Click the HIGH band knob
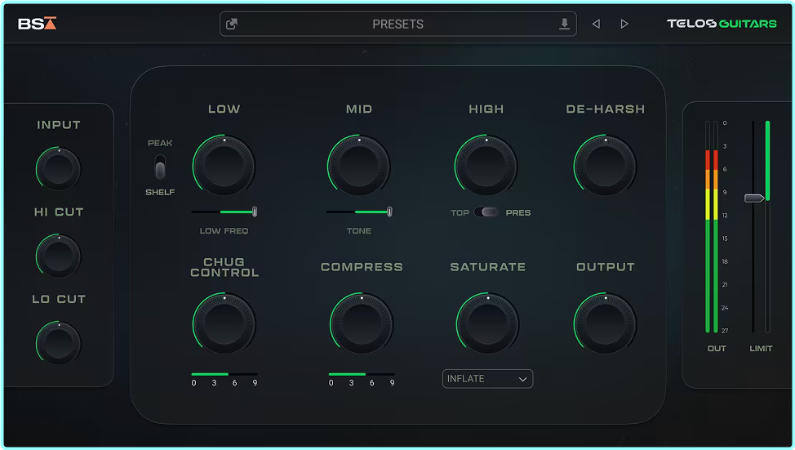 pyautogui.click(x=486, y=166)
